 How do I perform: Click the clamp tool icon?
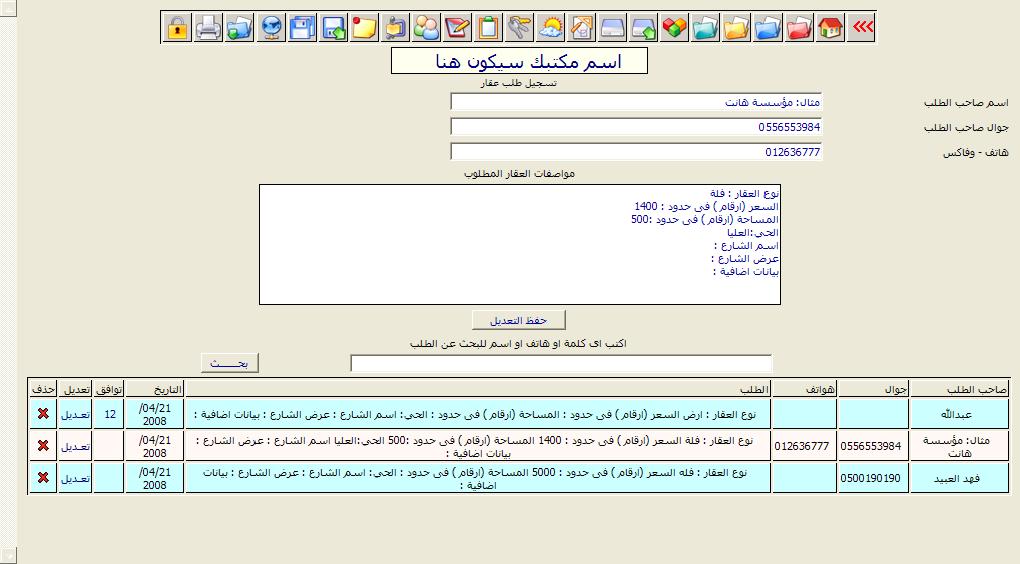point(396,27)
